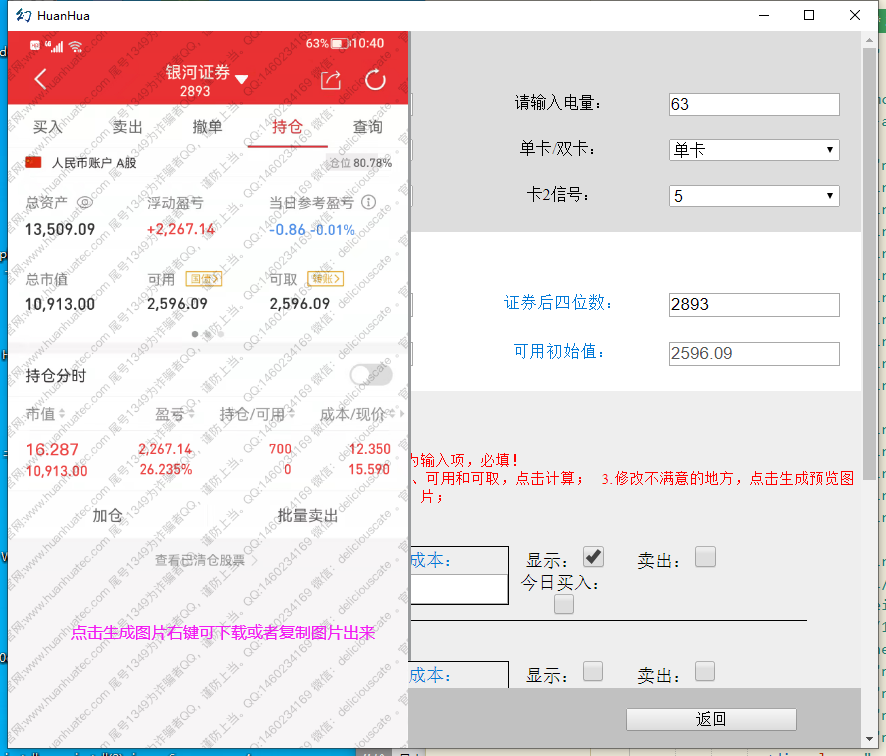Toggle the eye icon beside 总资产

(x=85, y=202)
